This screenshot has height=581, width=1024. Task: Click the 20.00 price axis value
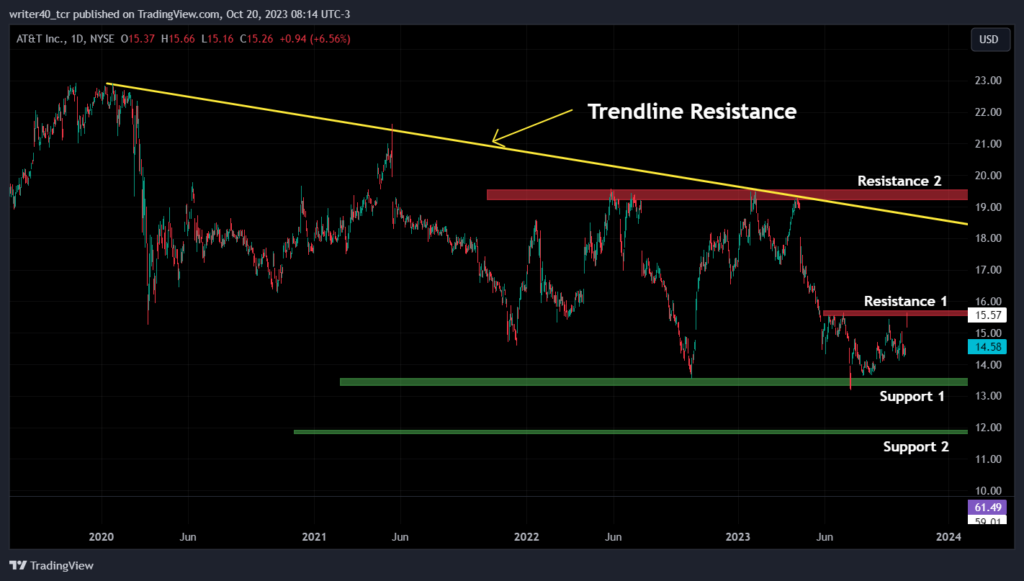(988, 176)
